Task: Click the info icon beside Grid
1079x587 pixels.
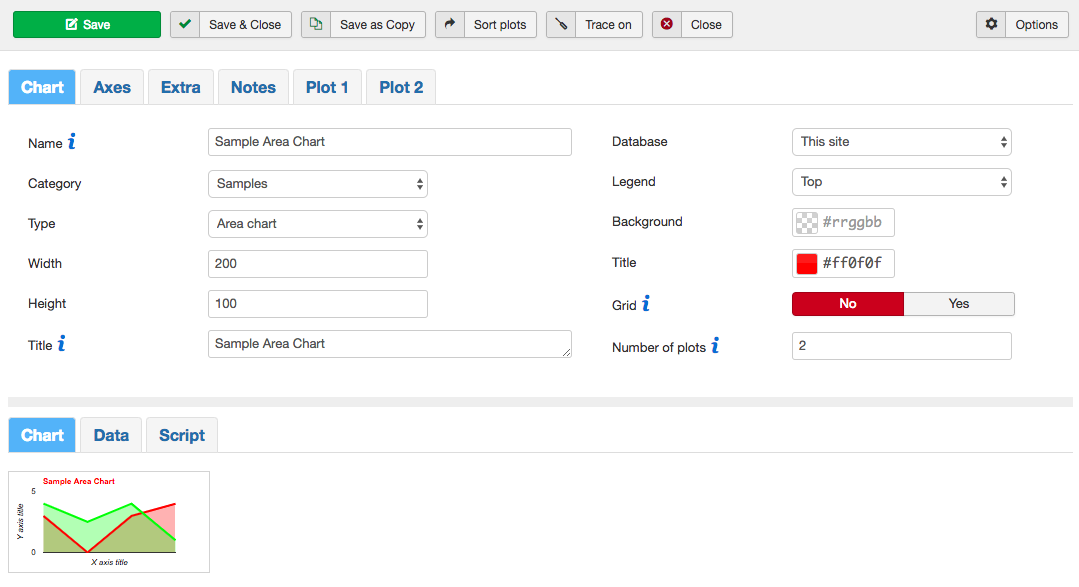Action: (646, 304)
